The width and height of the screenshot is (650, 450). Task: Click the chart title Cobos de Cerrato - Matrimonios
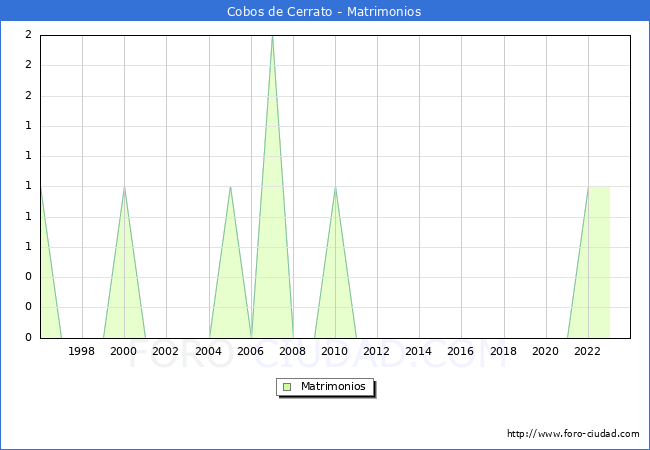(325, 11)
